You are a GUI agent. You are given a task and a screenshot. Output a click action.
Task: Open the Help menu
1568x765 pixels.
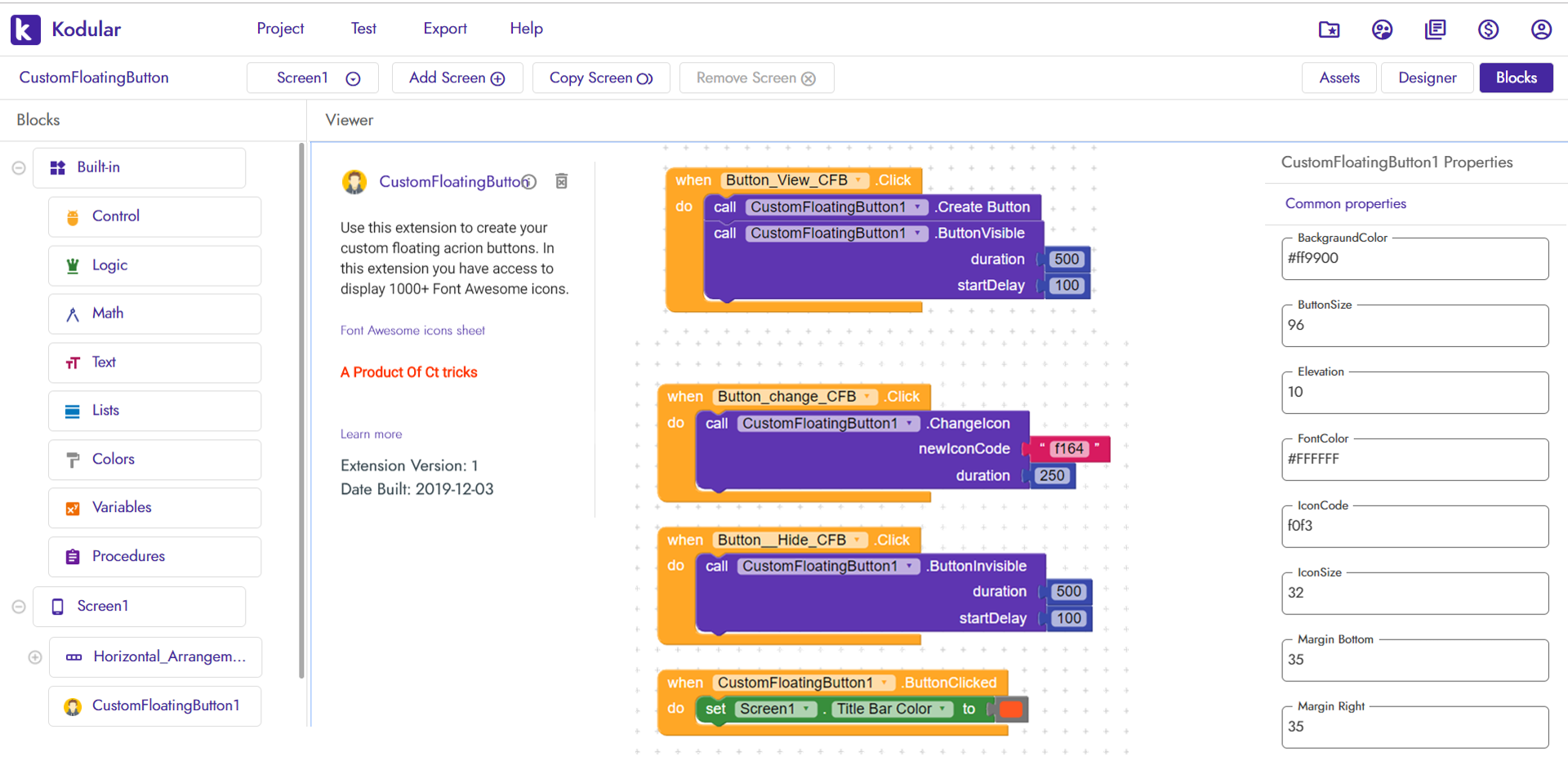click(x=526, y=29)
